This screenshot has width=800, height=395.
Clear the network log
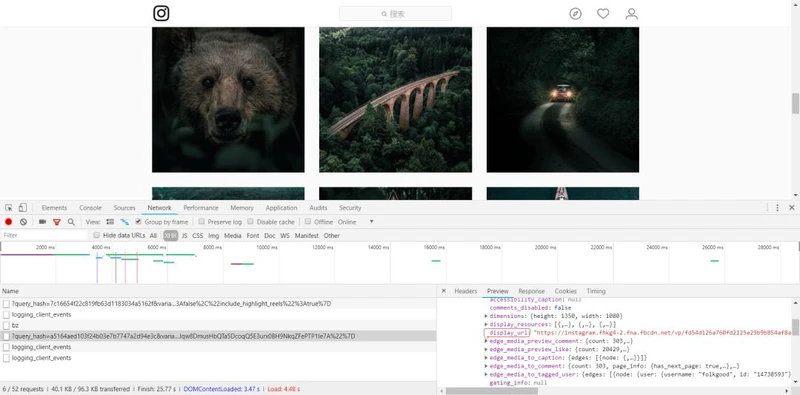coord(23,222)
